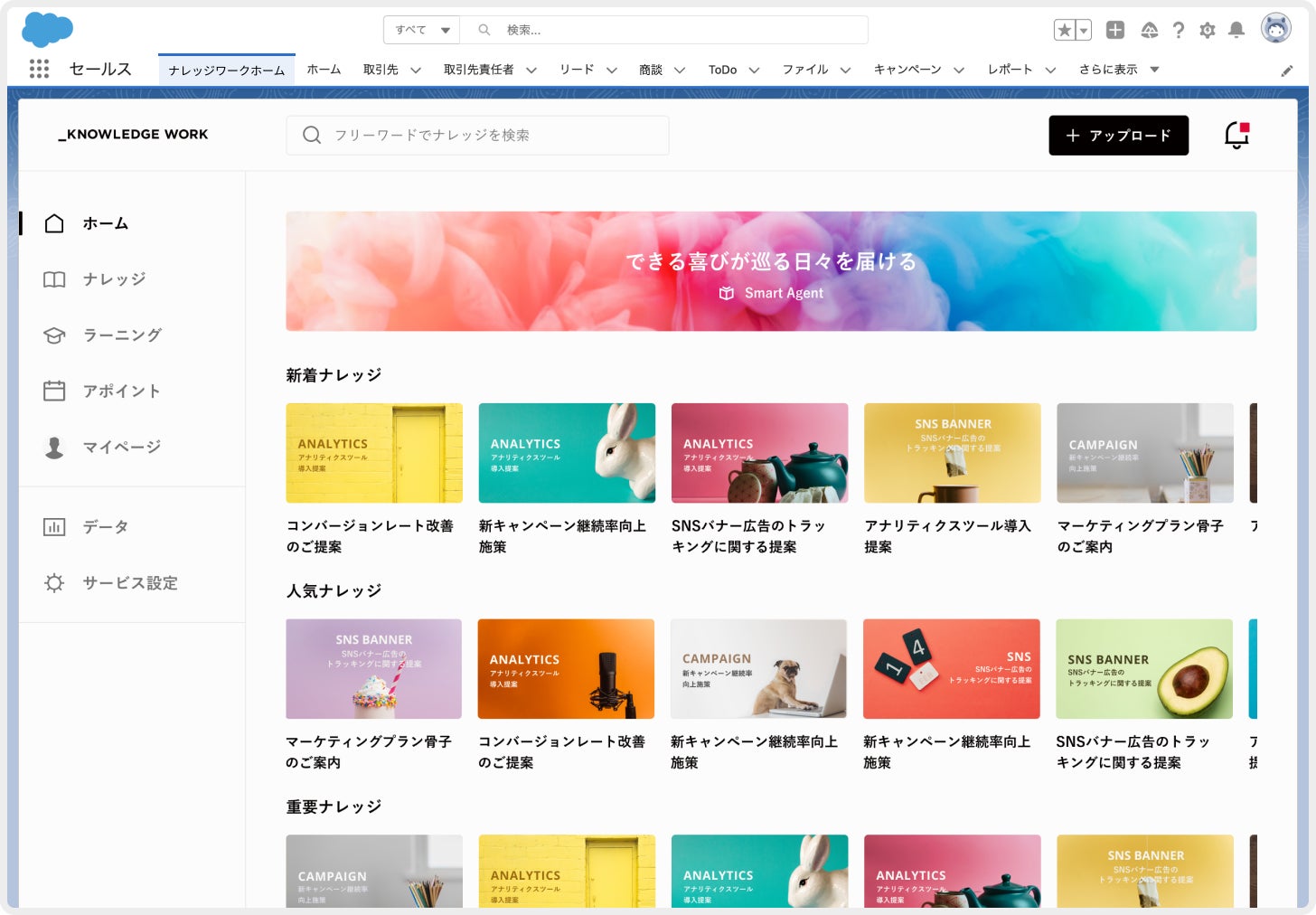
Task: Switch to the レポート tab
Action: (x=1010, y=70)
